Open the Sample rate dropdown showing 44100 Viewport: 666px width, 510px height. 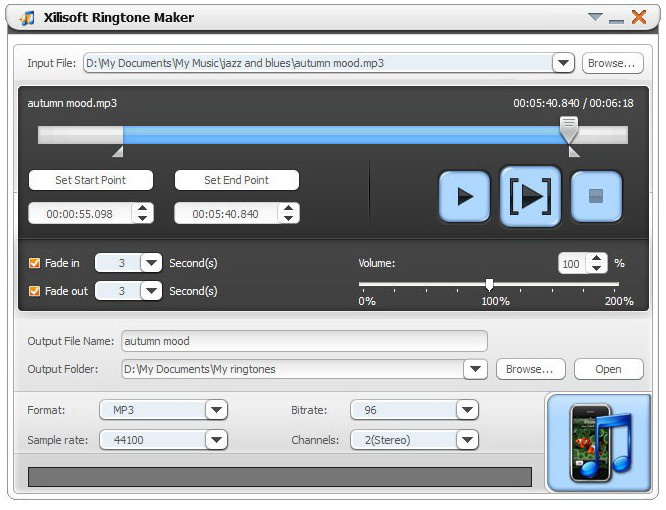(216, 440)
